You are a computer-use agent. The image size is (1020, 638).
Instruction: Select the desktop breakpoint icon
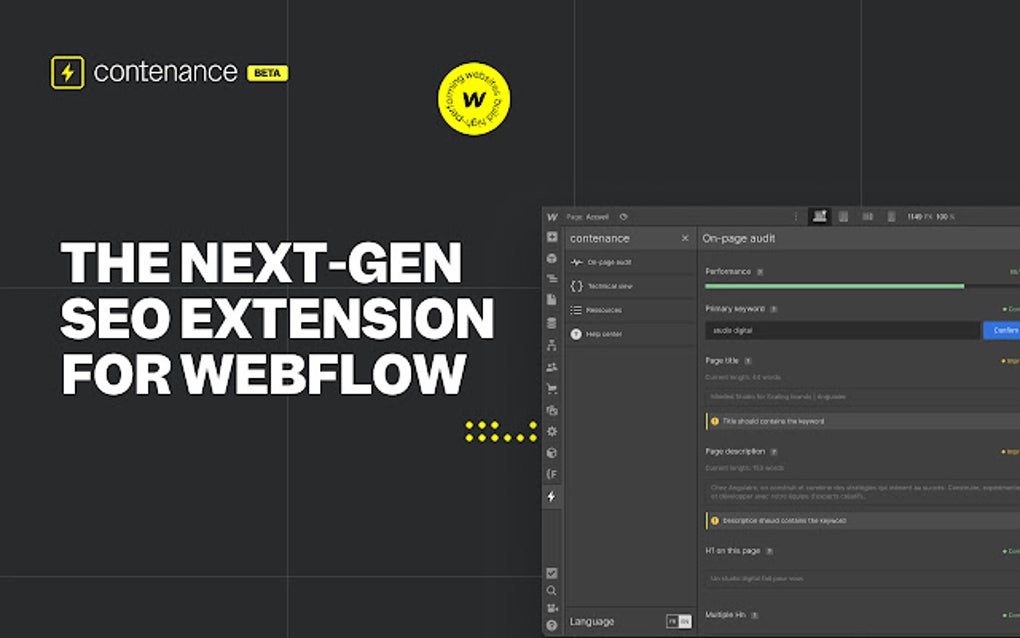tap(820, 217)
